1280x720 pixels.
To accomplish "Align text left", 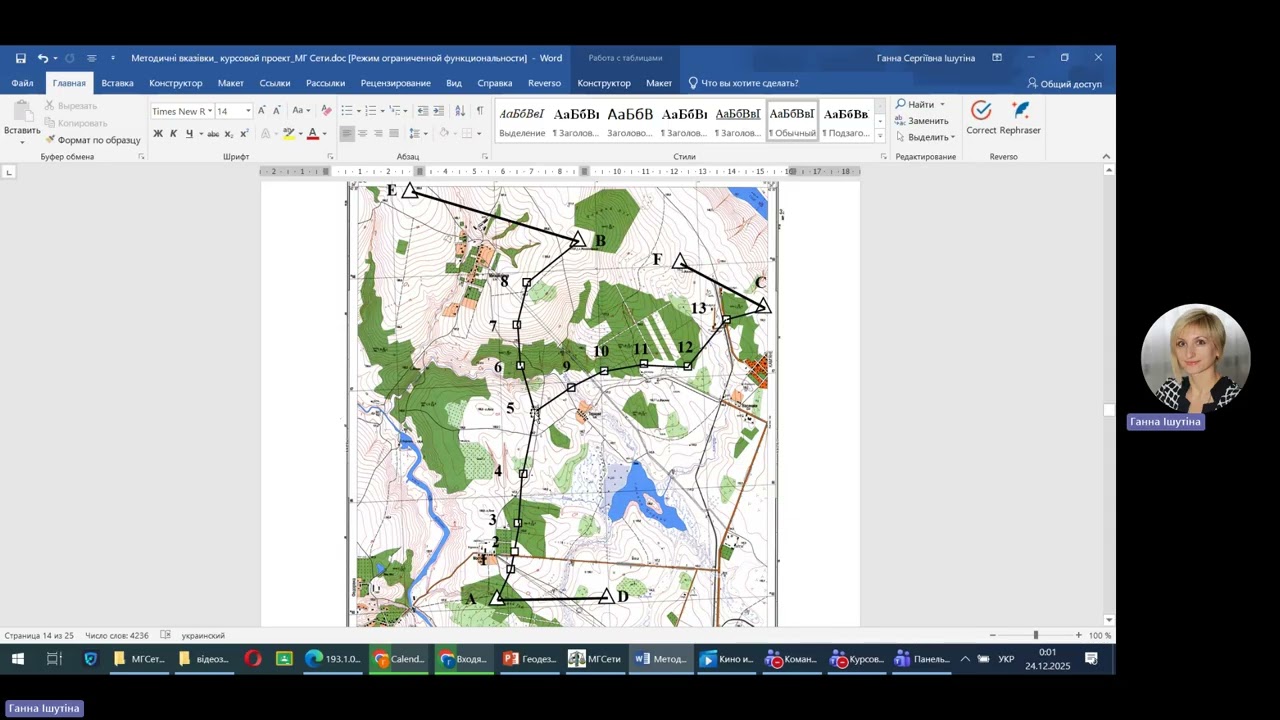I will (347, 134).
